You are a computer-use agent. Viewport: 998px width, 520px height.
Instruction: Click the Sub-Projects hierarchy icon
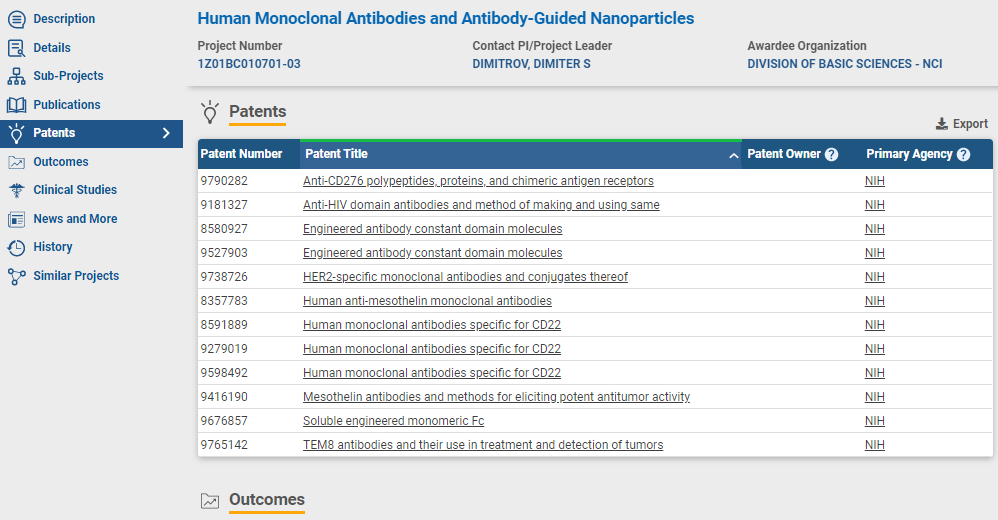[16, 76]
